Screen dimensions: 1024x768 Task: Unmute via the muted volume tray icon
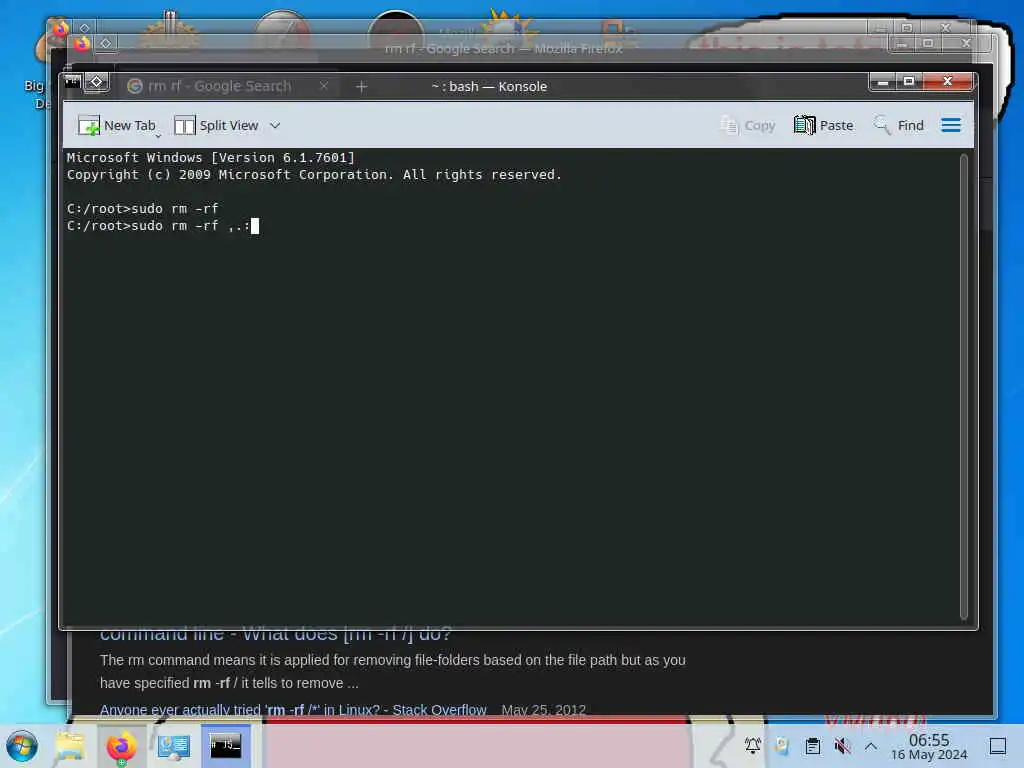(842, 746)
